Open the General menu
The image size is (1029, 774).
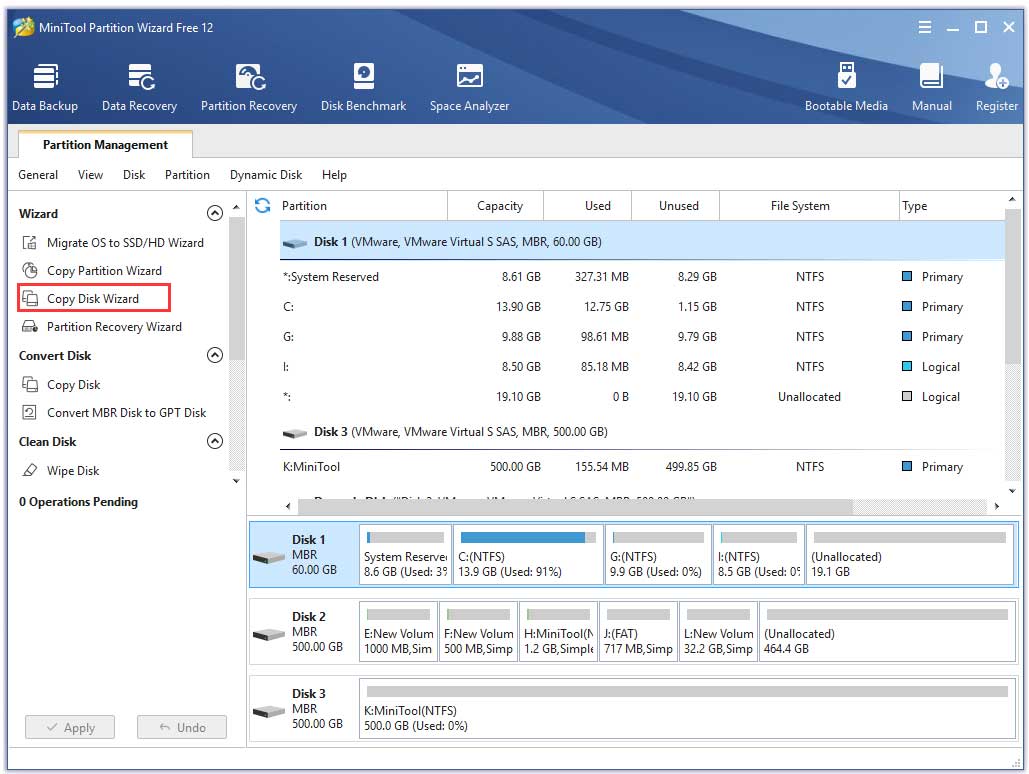tap(38, 175)
